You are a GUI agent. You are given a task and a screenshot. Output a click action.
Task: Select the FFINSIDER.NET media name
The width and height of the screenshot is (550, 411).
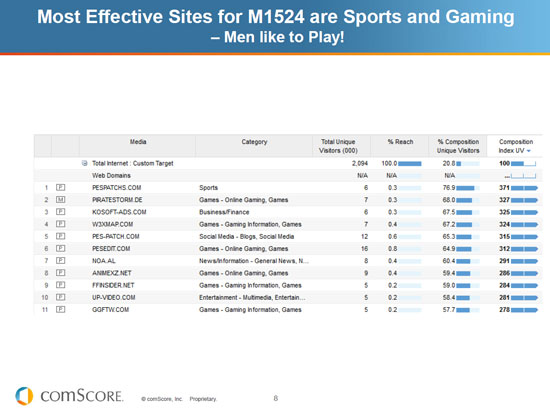113,285
